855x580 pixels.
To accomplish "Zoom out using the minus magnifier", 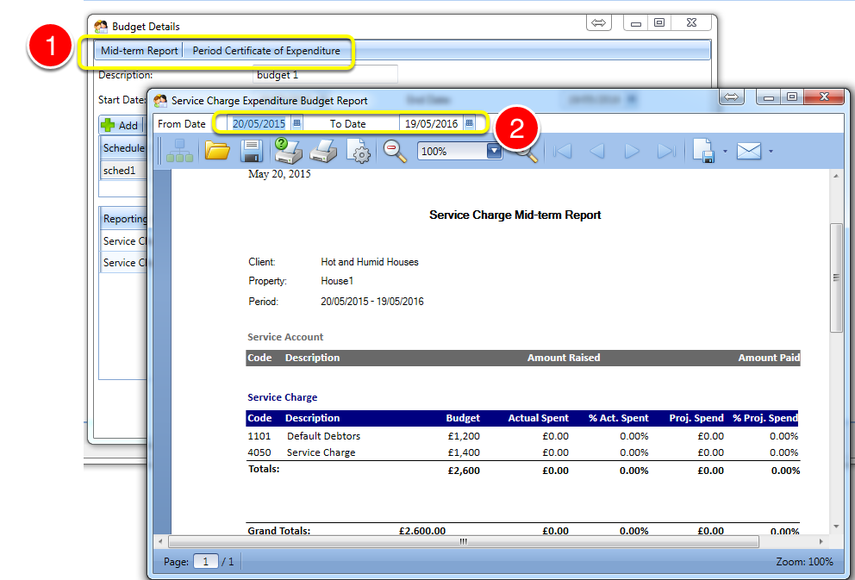I will click(395, 151).
